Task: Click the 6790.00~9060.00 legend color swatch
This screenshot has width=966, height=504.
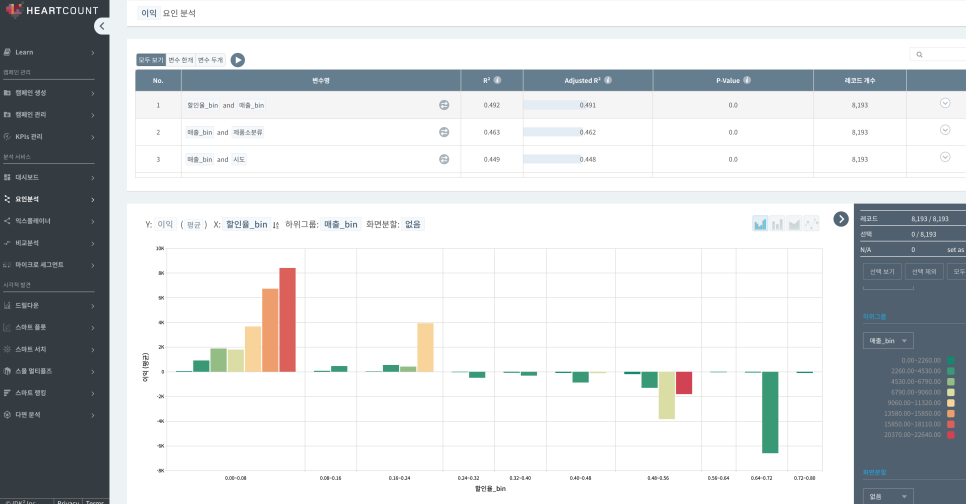Action: [x=951, y=392]
